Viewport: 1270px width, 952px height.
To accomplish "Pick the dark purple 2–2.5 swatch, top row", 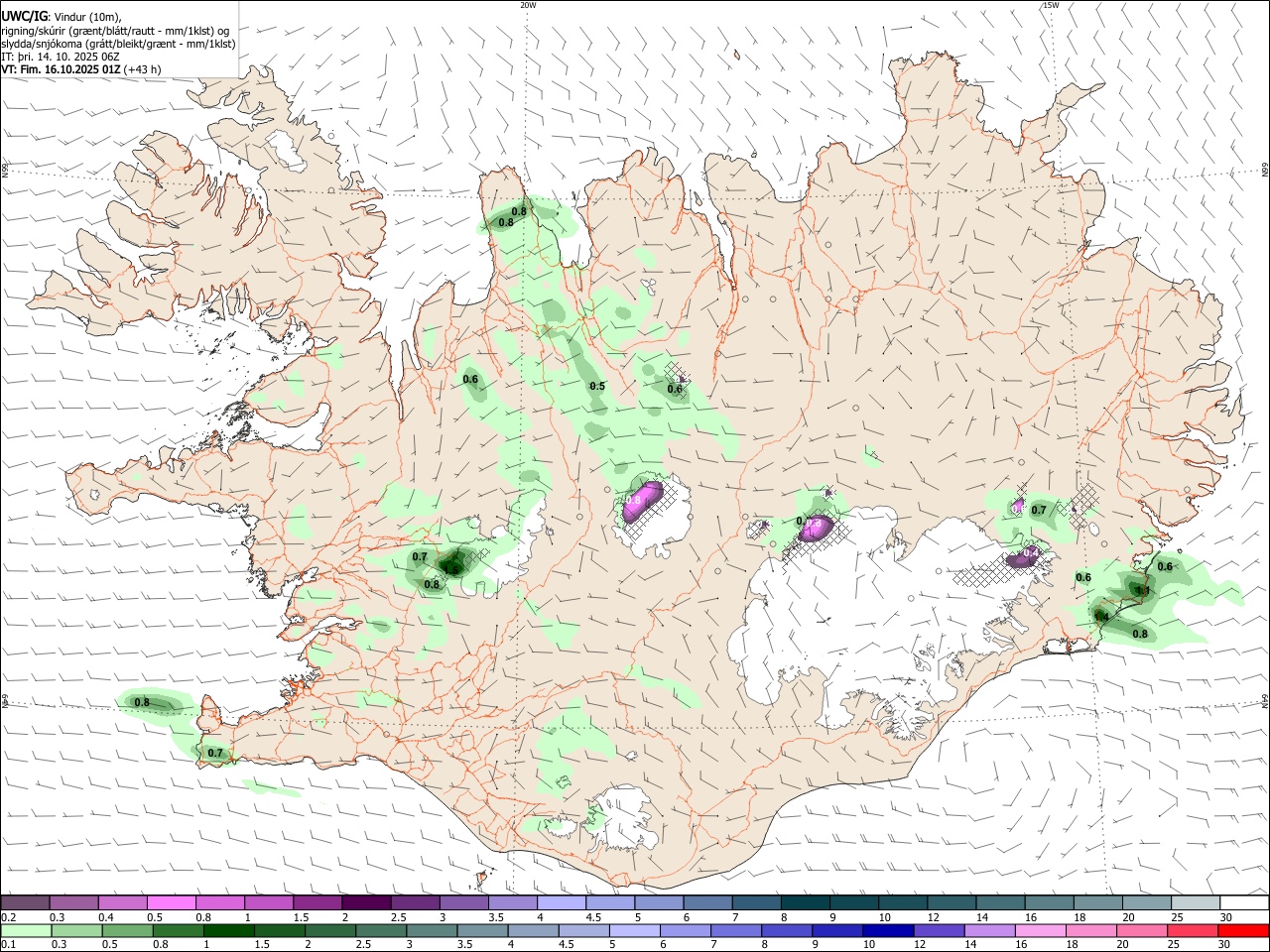I will pyautogui.click(x=366, y=903).
